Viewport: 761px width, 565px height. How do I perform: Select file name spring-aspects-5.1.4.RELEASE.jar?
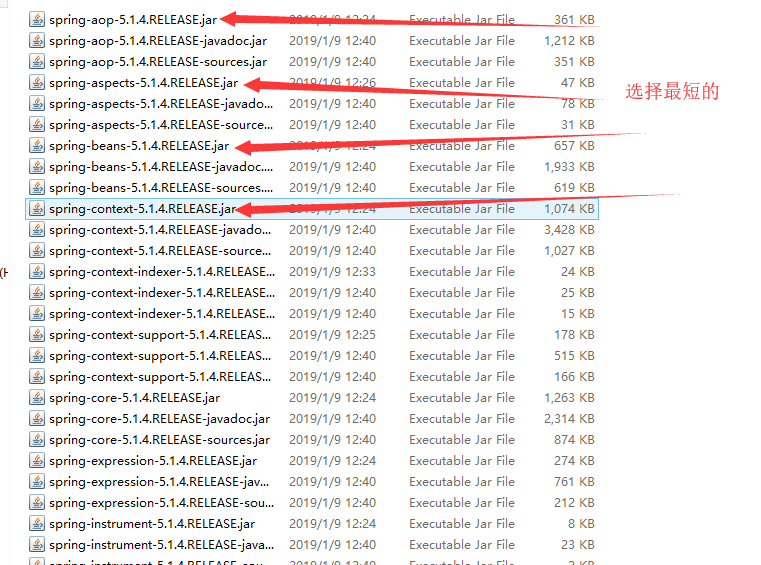144,83
